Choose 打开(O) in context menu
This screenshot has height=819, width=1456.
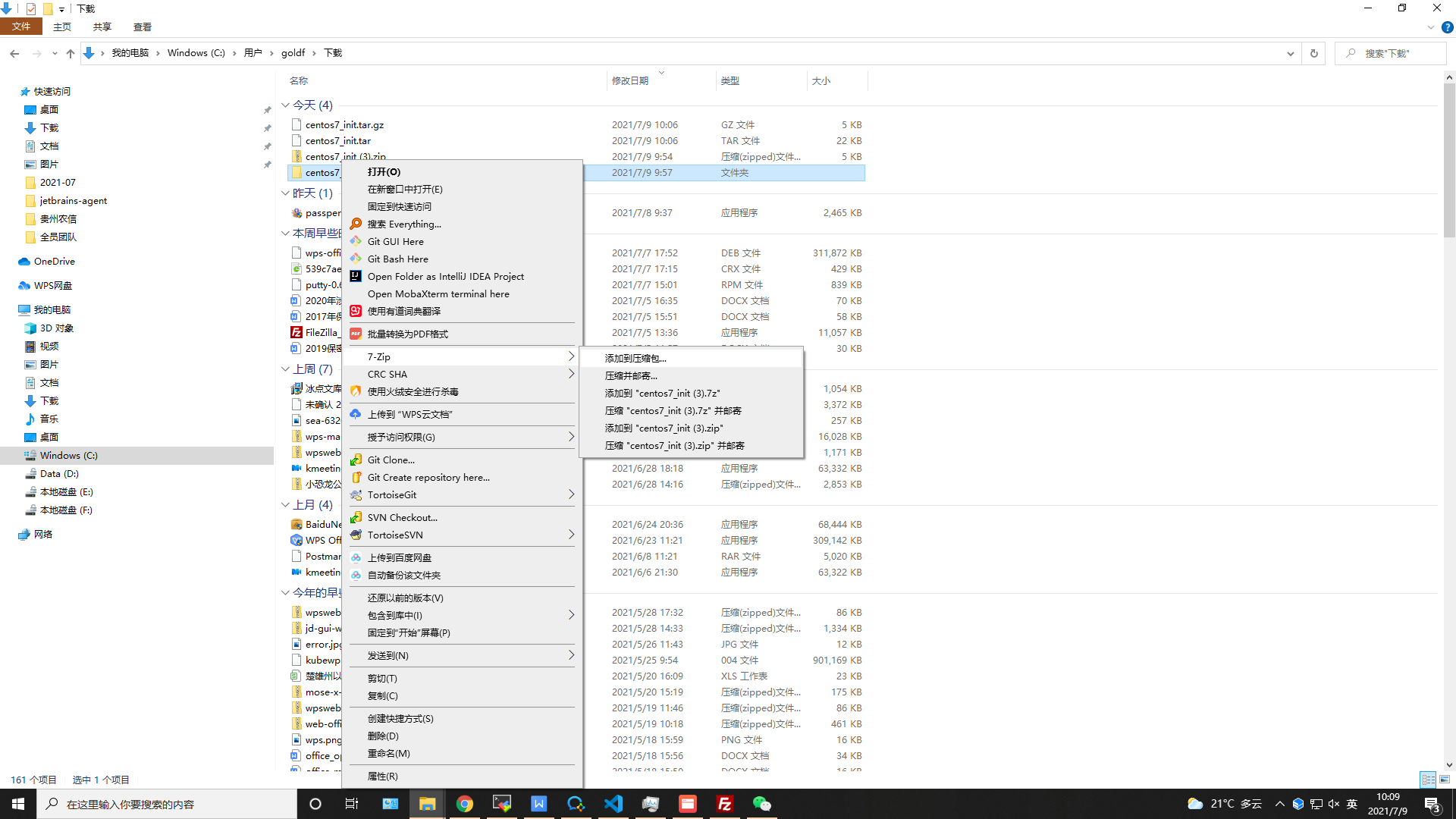click(x=462, y=172)
